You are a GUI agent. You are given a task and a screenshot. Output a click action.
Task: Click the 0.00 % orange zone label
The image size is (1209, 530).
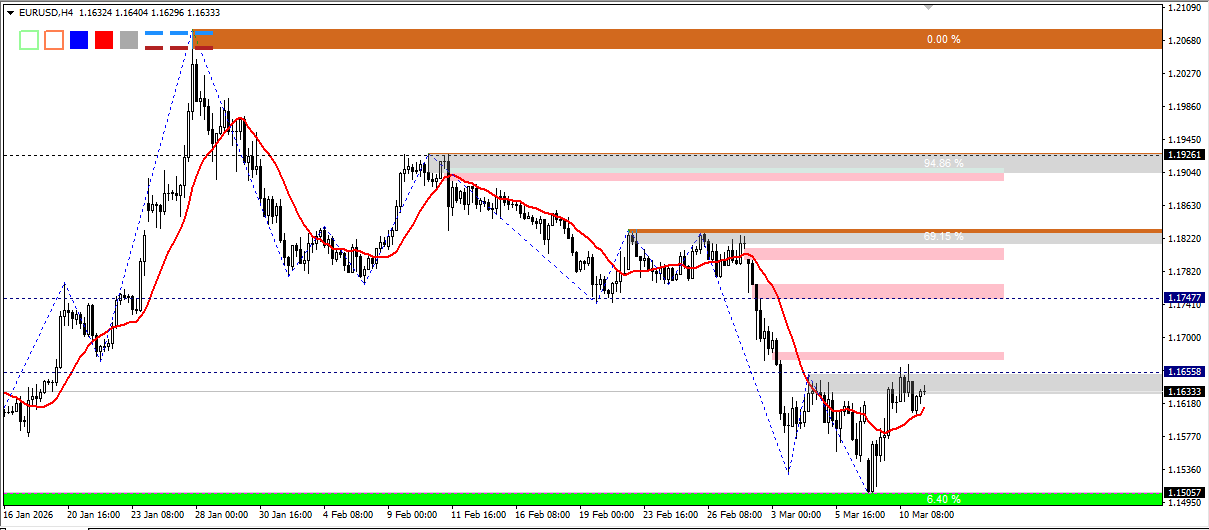pyautogui.click(x=943, y=39)
